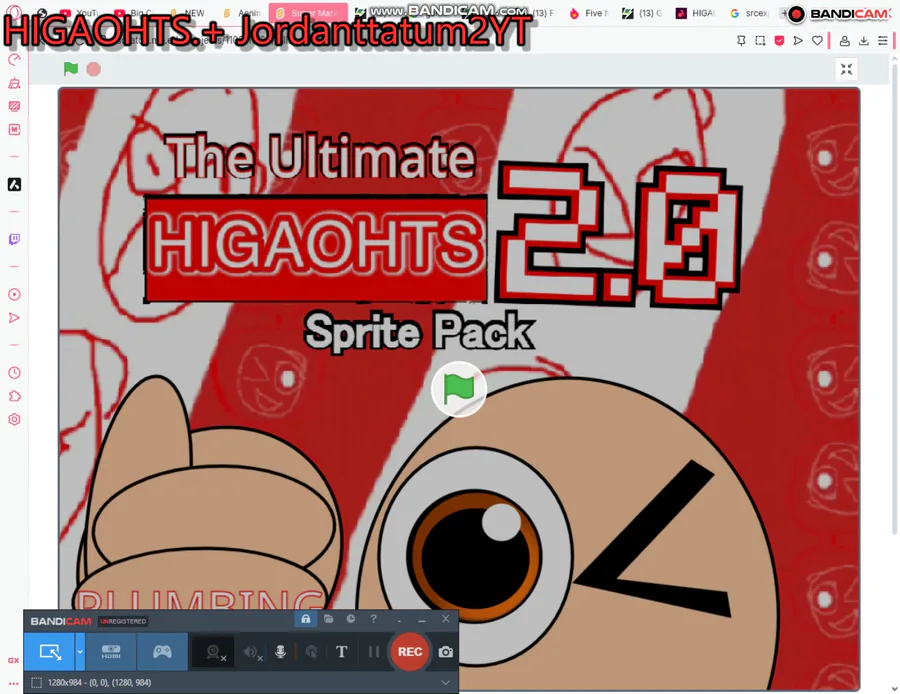Open the red ad-blocker shield icon
Image resolution: width=900 pixels, height=694 pixels.
(x=779, y=41)
